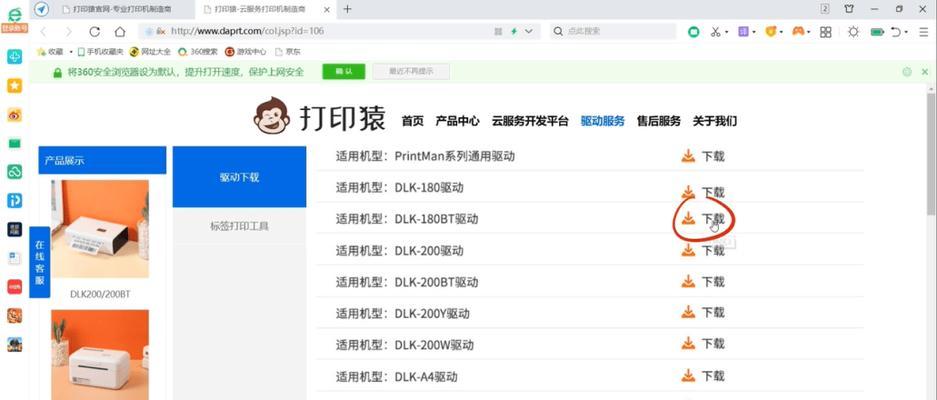Open the new tab with plus button

pyautogui.click(x=347, y=9)
